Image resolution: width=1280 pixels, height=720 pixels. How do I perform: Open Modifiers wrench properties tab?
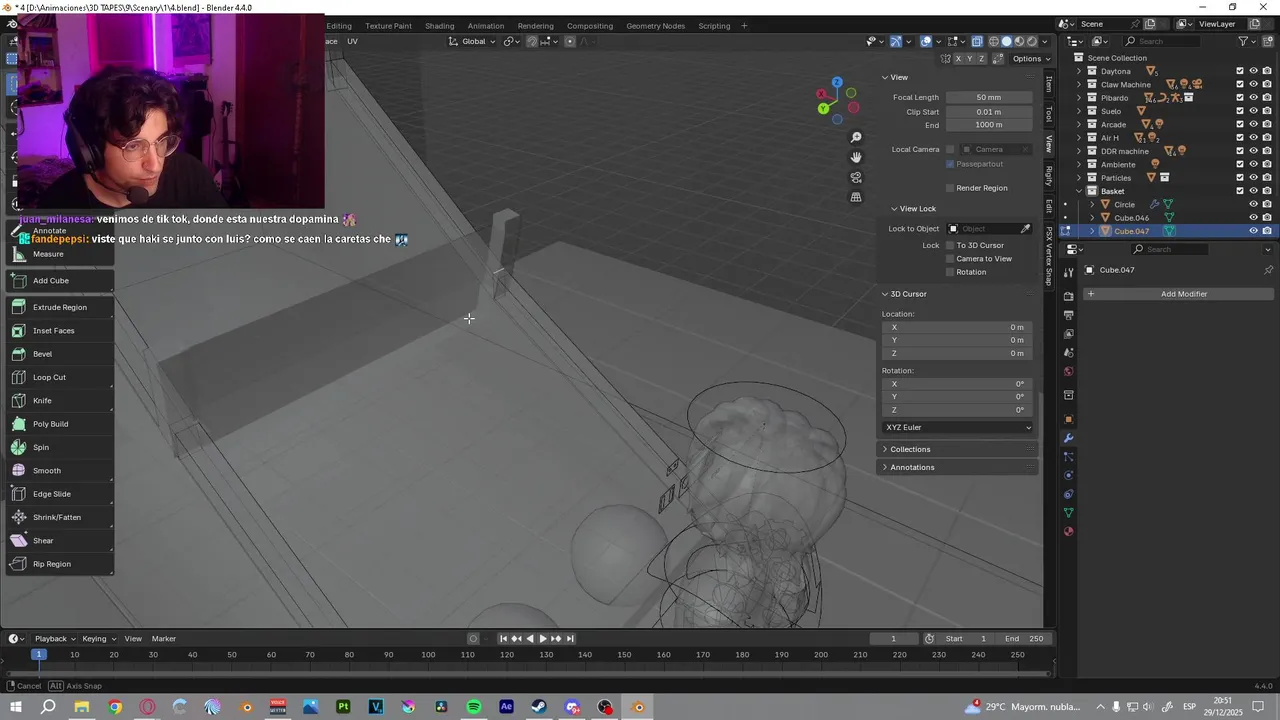point(1068,438)
